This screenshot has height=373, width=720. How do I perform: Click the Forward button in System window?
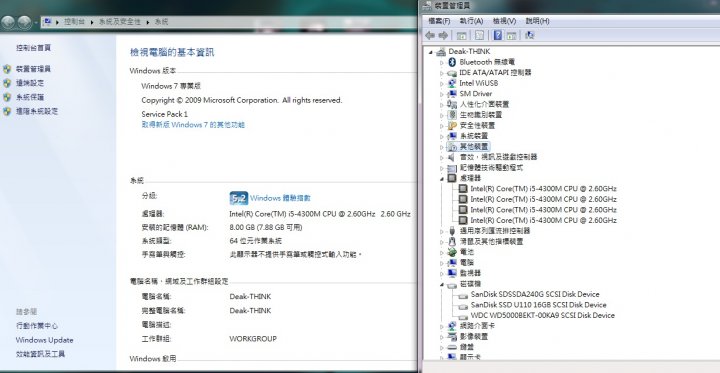(x=24, y=22)
